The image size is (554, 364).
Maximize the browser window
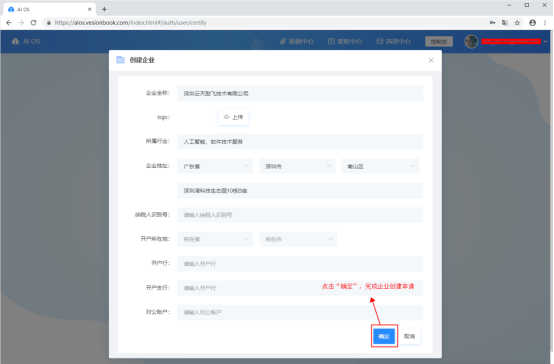[x=527, y=5]
